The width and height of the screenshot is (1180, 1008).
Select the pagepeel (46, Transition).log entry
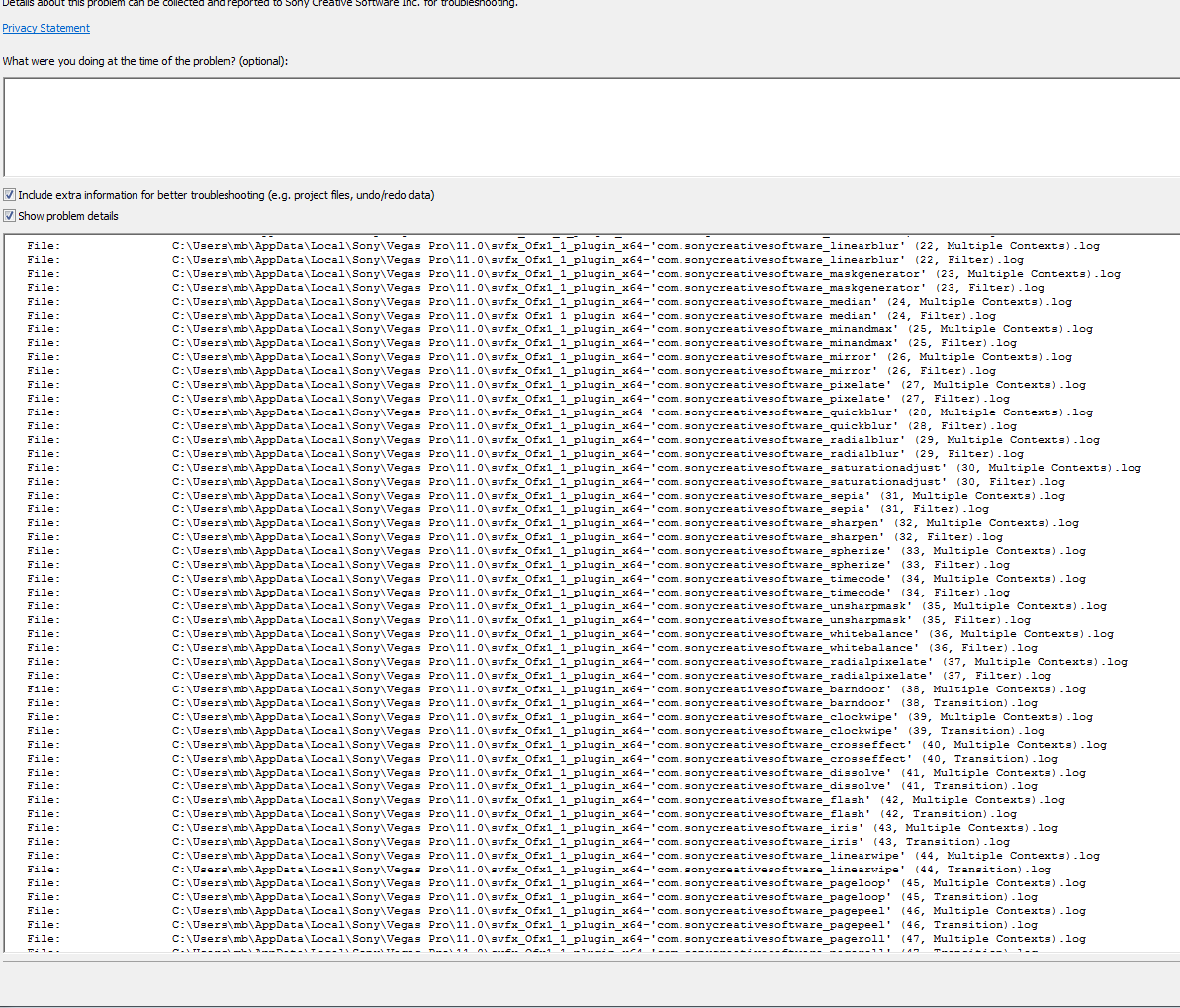click(532, 925)
